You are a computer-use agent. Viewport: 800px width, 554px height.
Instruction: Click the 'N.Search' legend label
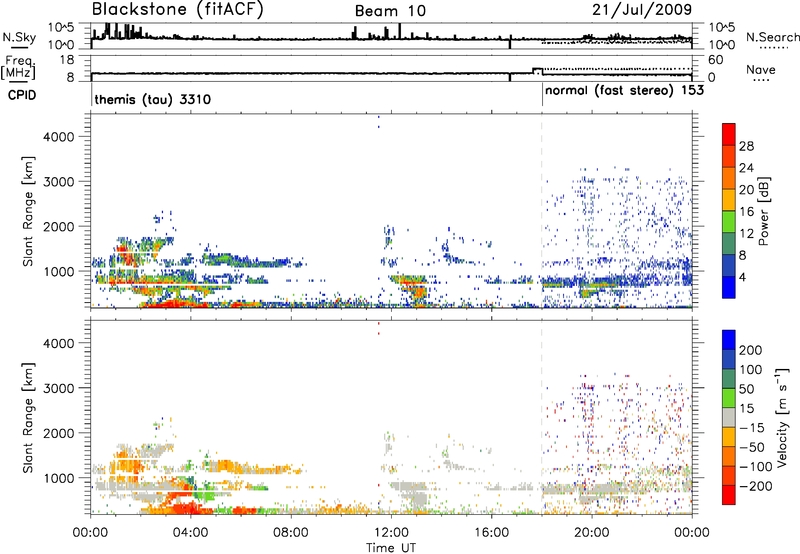point(772,37)
